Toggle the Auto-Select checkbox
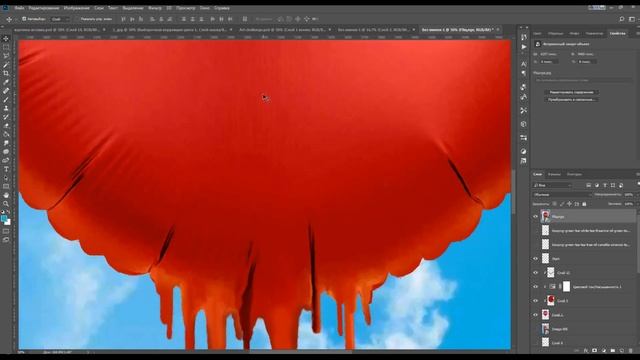This screenshot has height=360, width=640. click(x=24, y=19)
